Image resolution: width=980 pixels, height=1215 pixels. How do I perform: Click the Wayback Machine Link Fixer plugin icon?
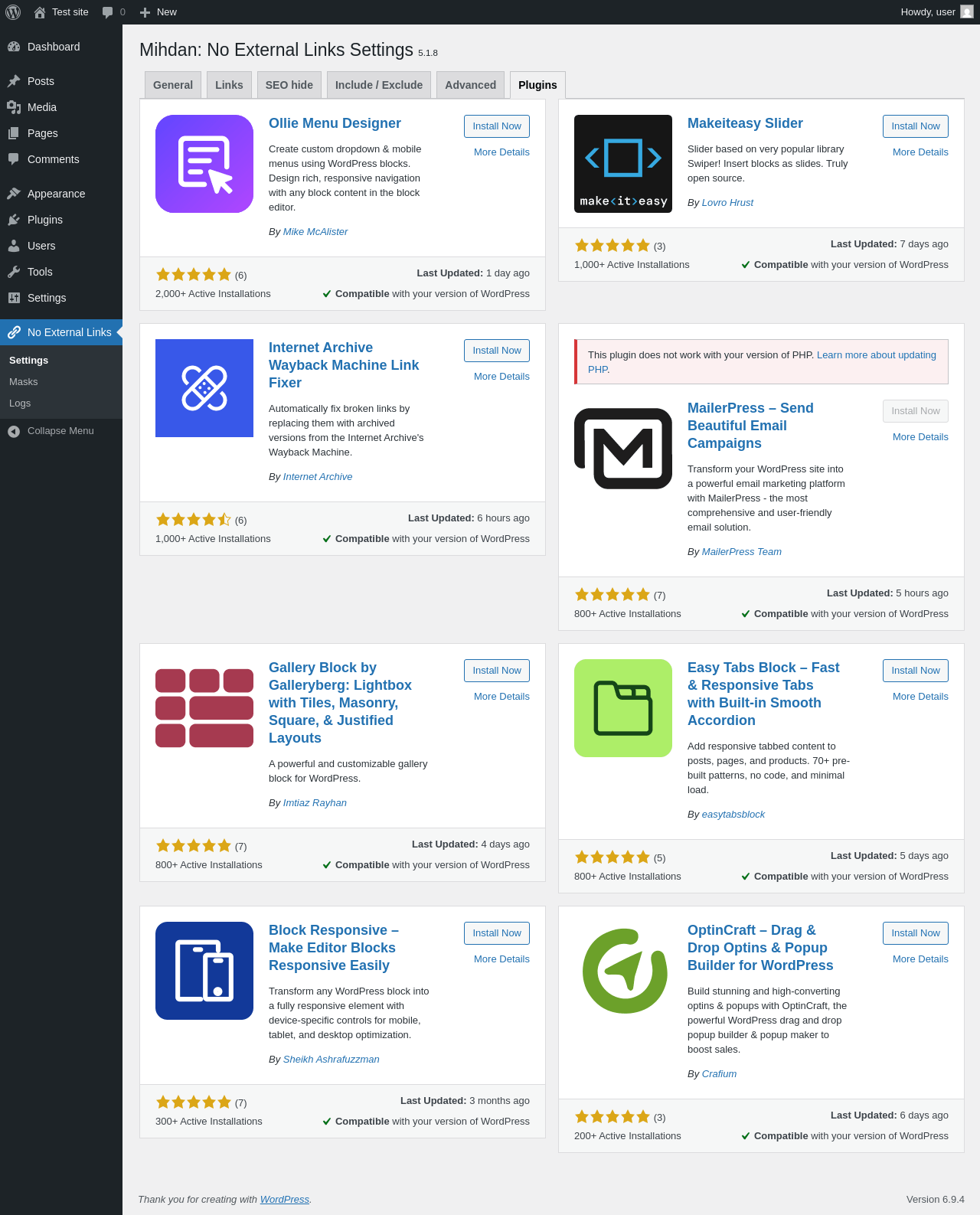pos(204,388)
